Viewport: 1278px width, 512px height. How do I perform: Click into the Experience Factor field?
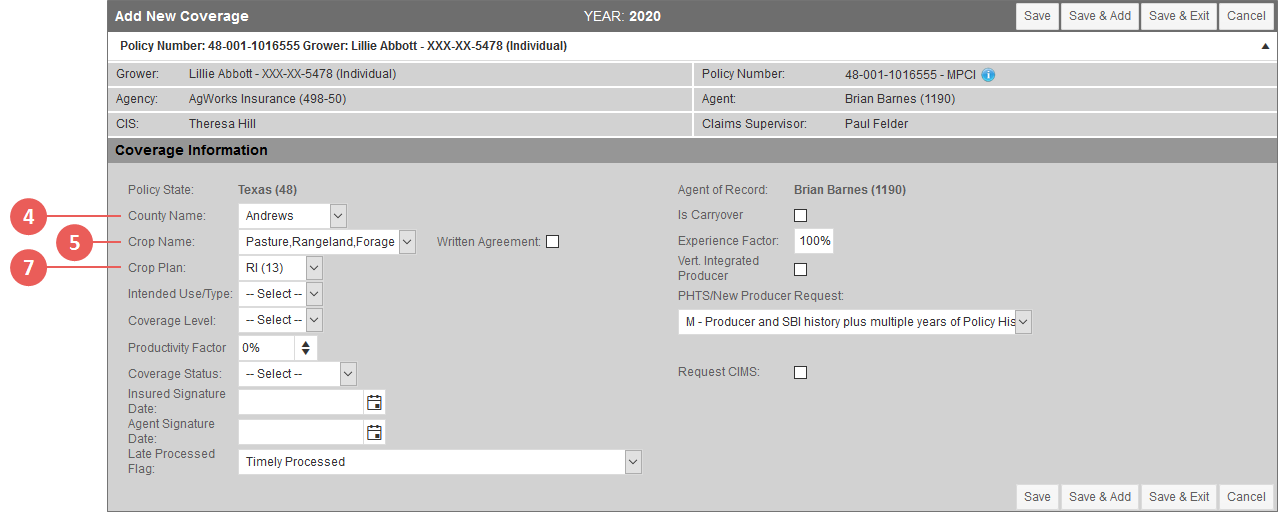point(813,241)
